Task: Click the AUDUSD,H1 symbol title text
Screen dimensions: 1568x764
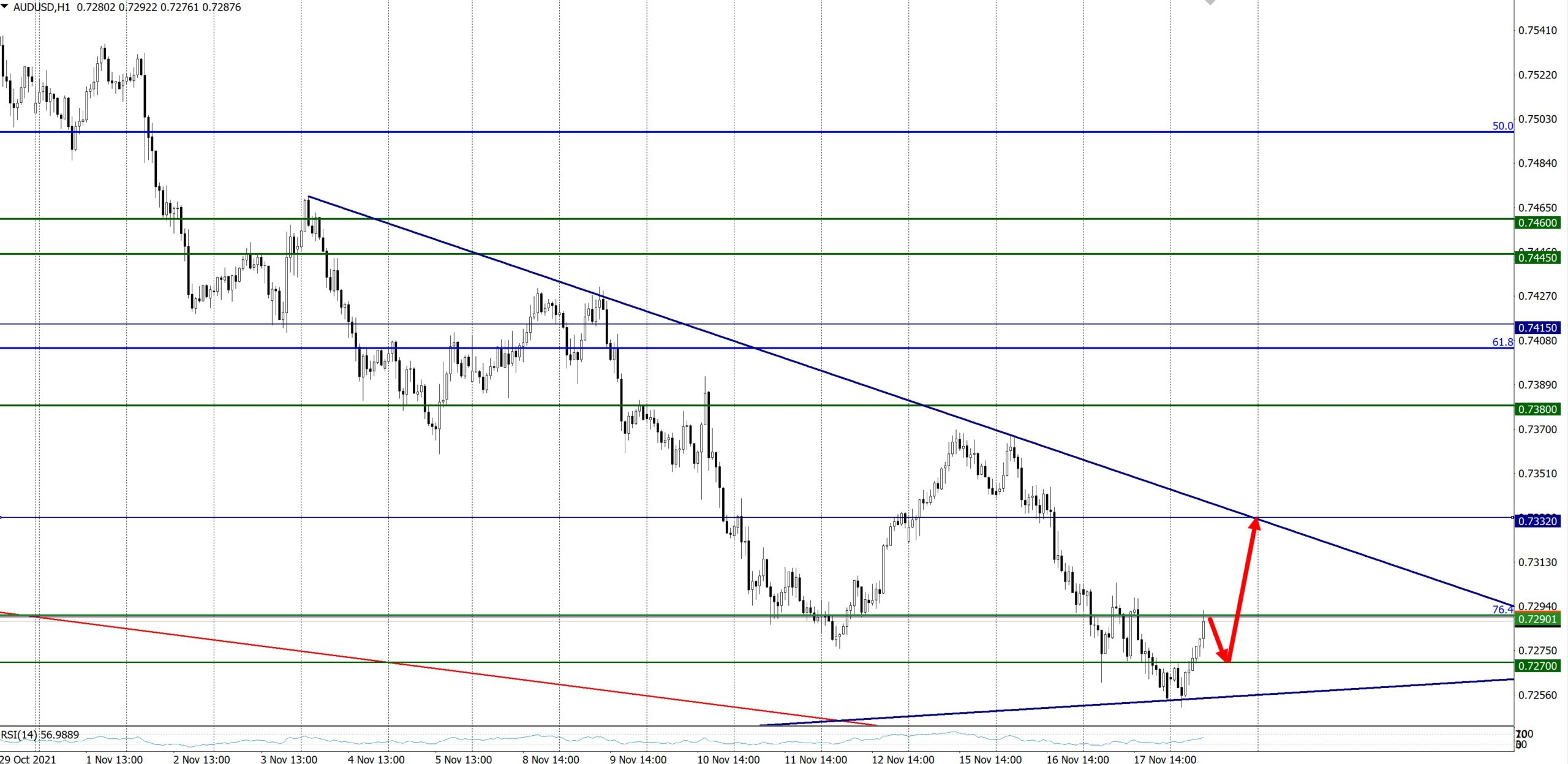Action: 42,7
